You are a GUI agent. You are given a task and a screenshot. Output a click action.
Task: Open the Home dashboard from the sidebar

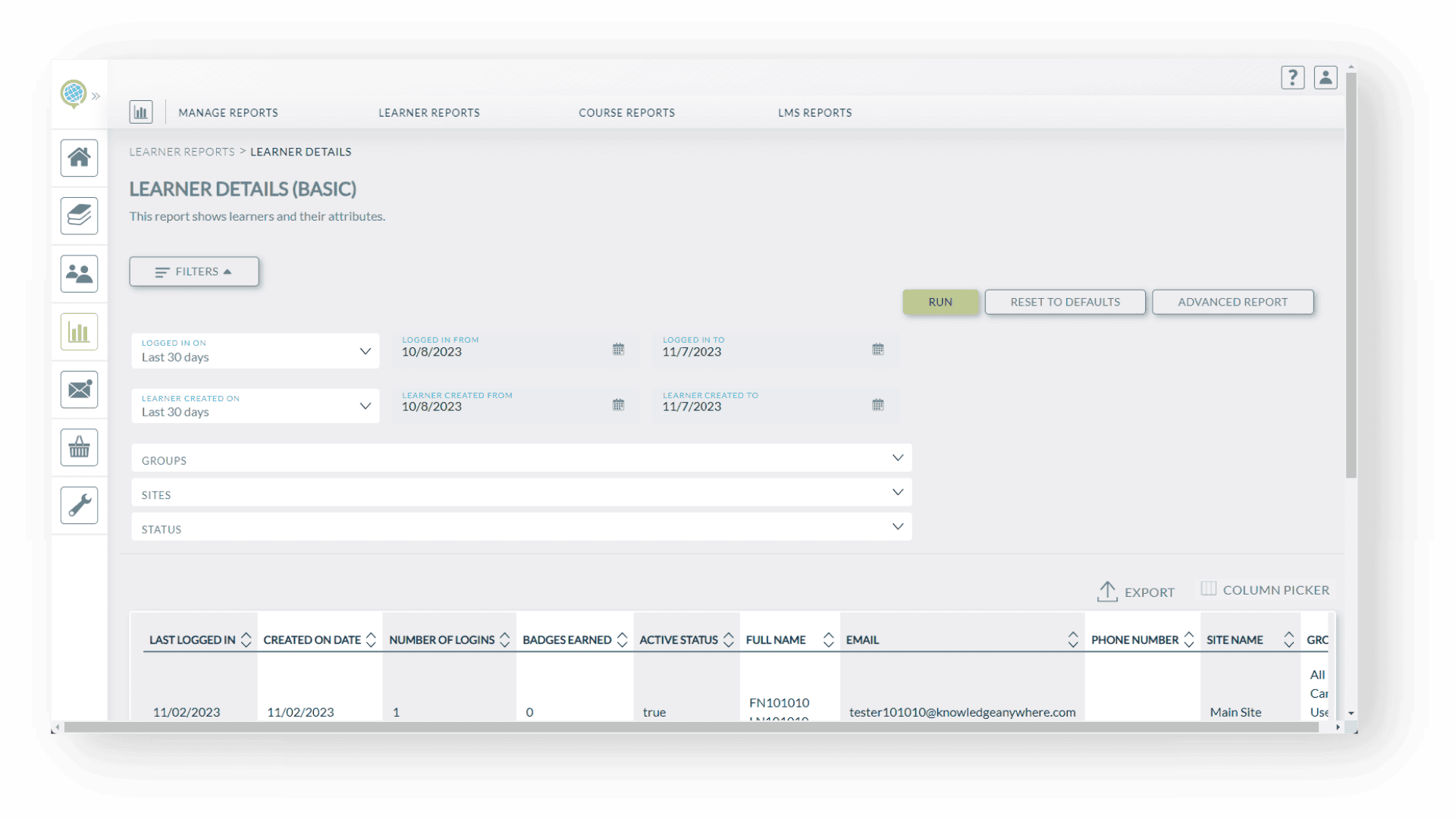(79, 158)
